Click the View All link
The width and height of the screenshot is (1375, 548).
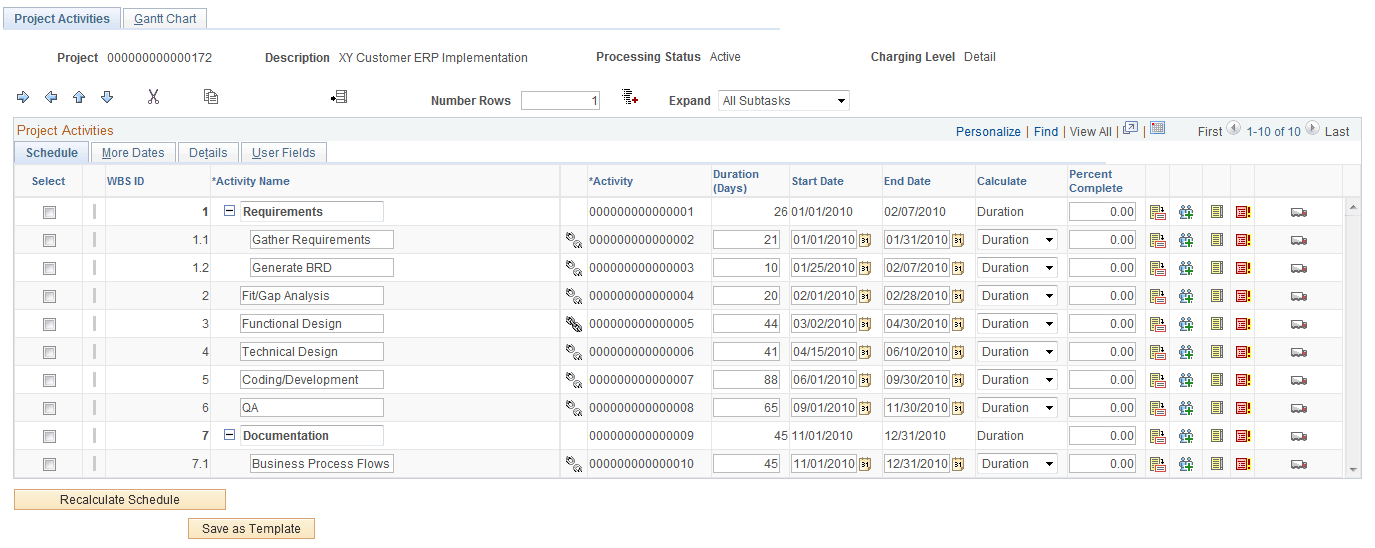coord(1090,132)
